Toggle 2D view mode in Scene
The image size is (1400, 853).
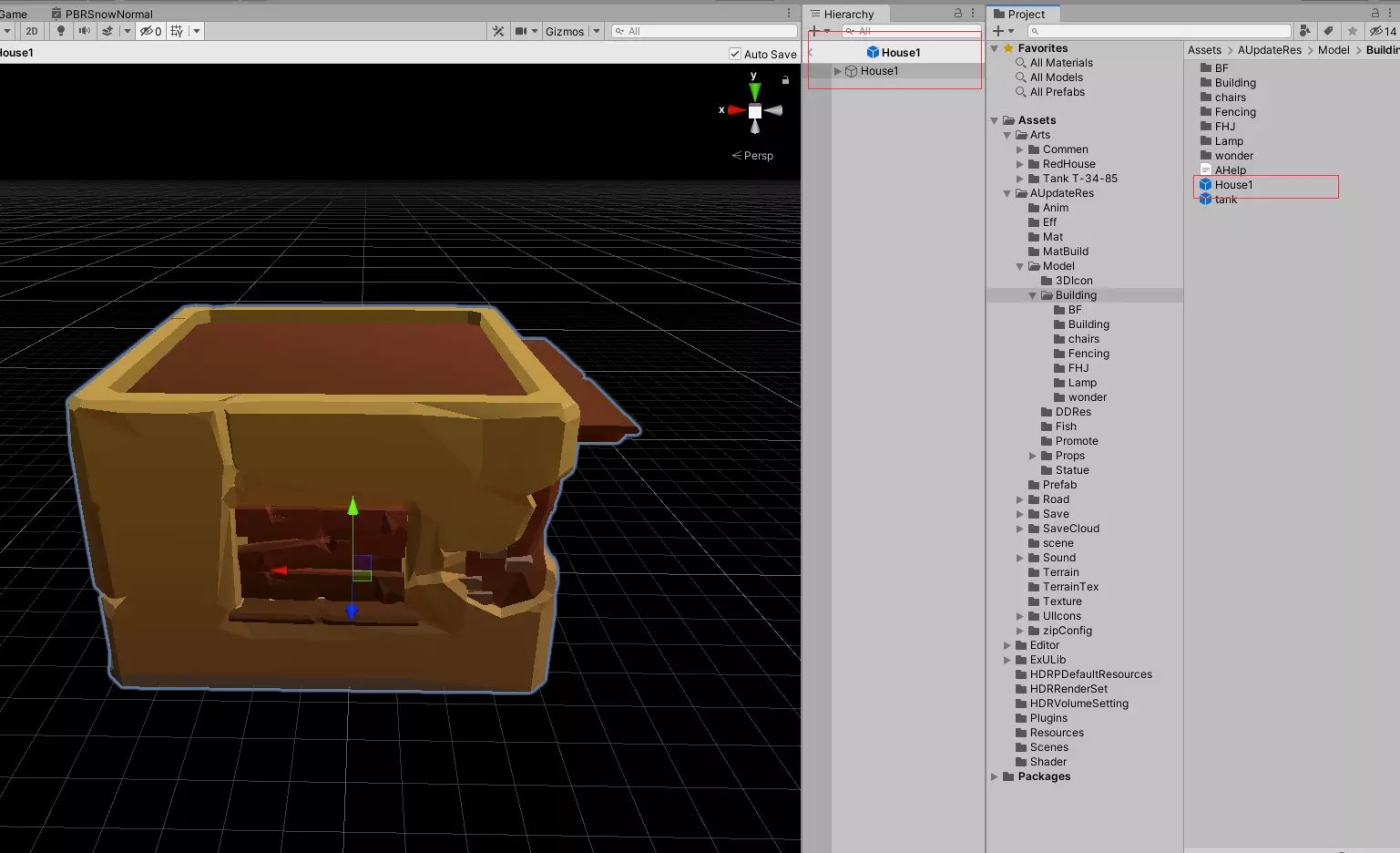coord(32,31)
